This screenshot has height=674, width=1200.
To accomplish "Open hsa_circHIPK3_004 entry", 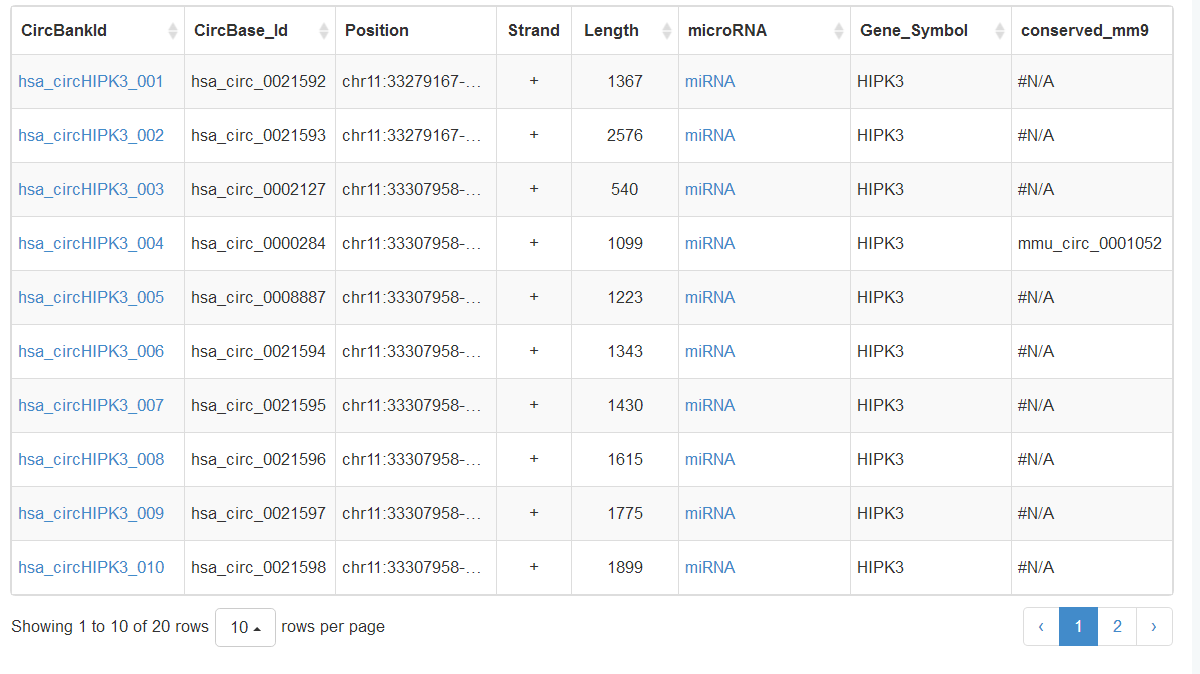I will click(91, 244).
